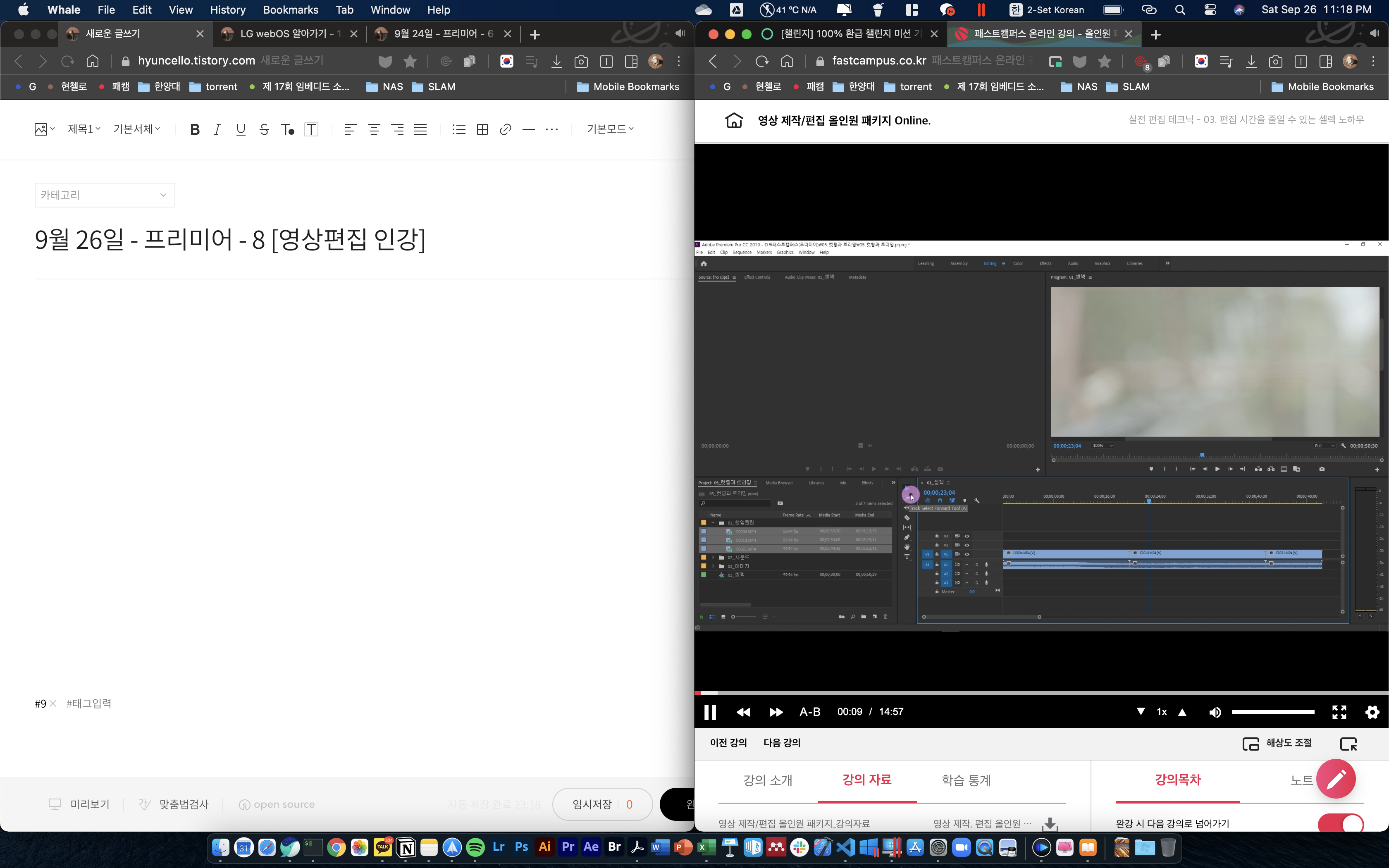The image size is (1389, 868).
Task: Toggle bold formatting in the editor
Action: (195, 129)
